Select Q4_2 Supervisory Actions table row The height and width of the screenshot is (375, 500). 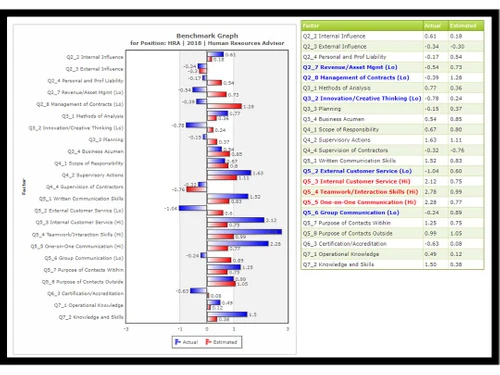(392, 140)
